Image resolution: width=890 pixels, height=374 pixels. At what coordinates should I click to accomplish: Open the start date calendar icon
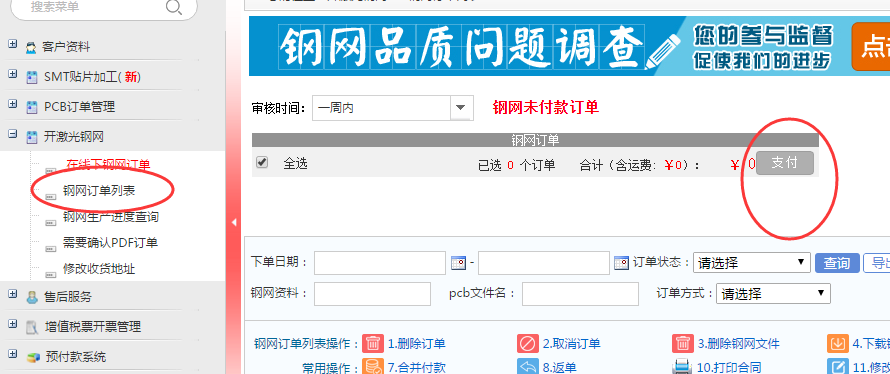(x=459, y=263)
